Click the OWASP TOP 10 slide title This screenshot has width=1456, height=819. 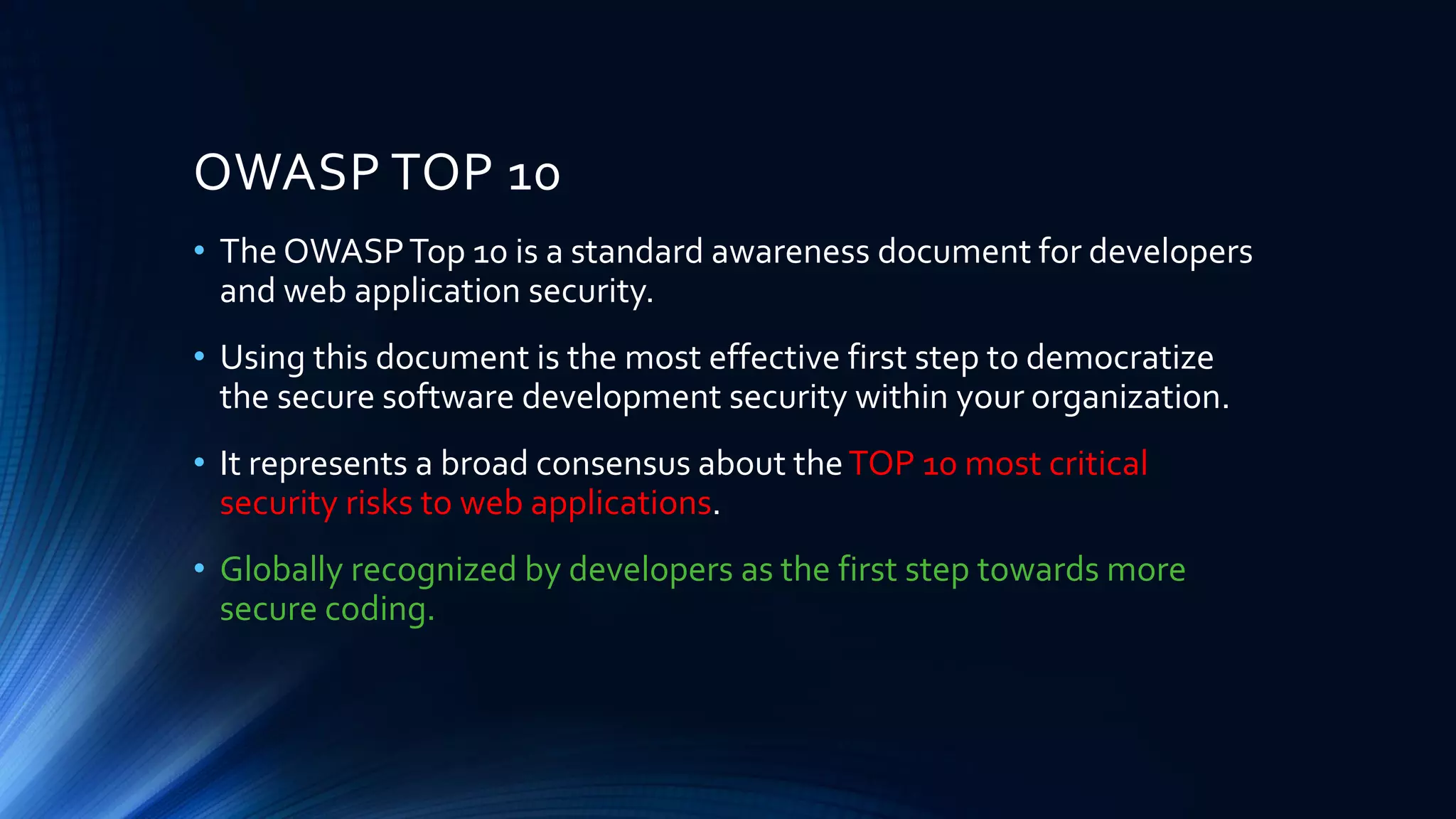tap(377, 173)
